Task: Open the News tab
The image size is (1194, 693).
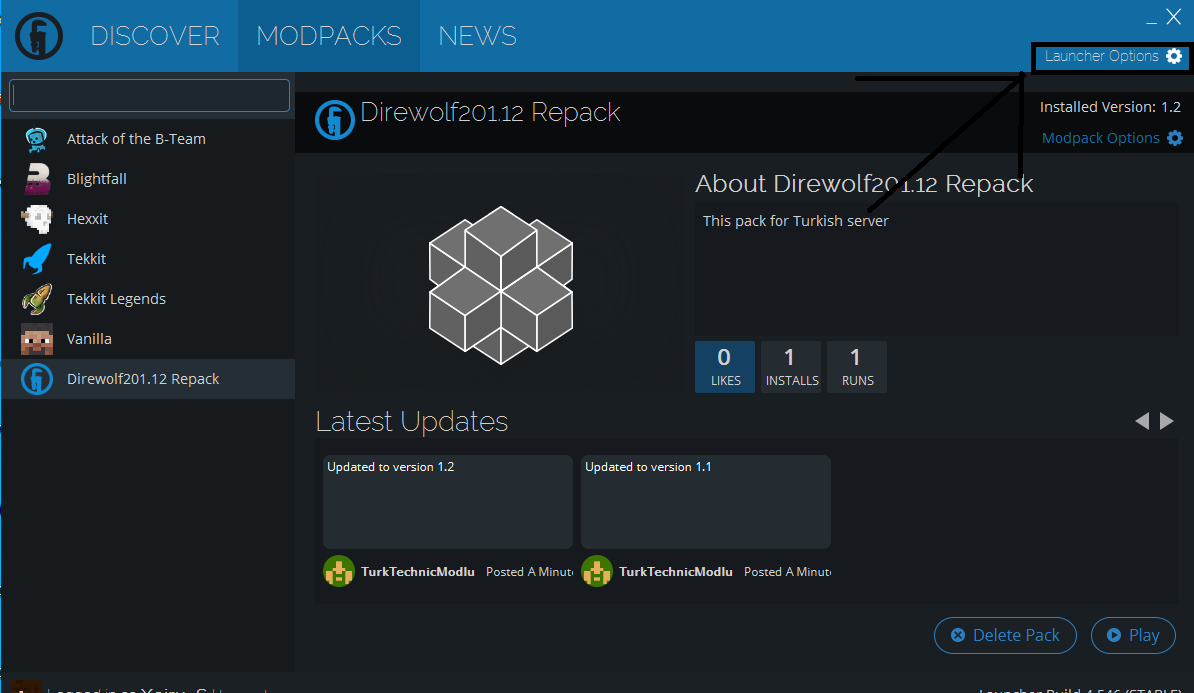Action: [477, 36]
